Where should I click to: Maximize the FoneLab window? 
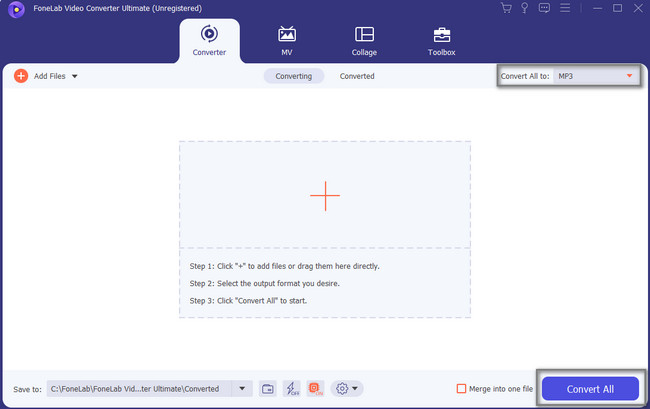(618, 8)
